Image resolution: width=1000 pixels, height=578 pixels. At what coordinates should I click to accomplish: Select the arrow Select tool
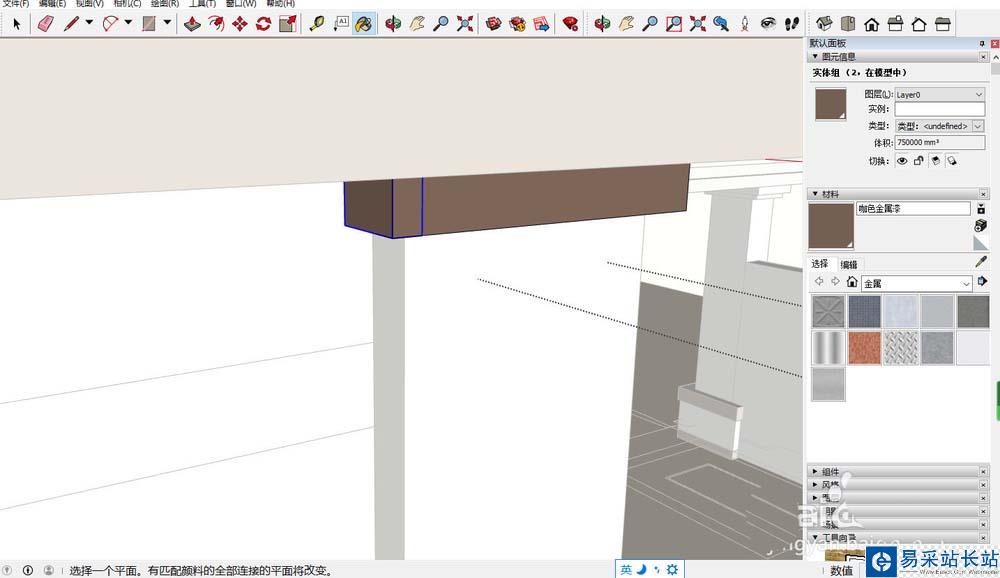[17, 24]
